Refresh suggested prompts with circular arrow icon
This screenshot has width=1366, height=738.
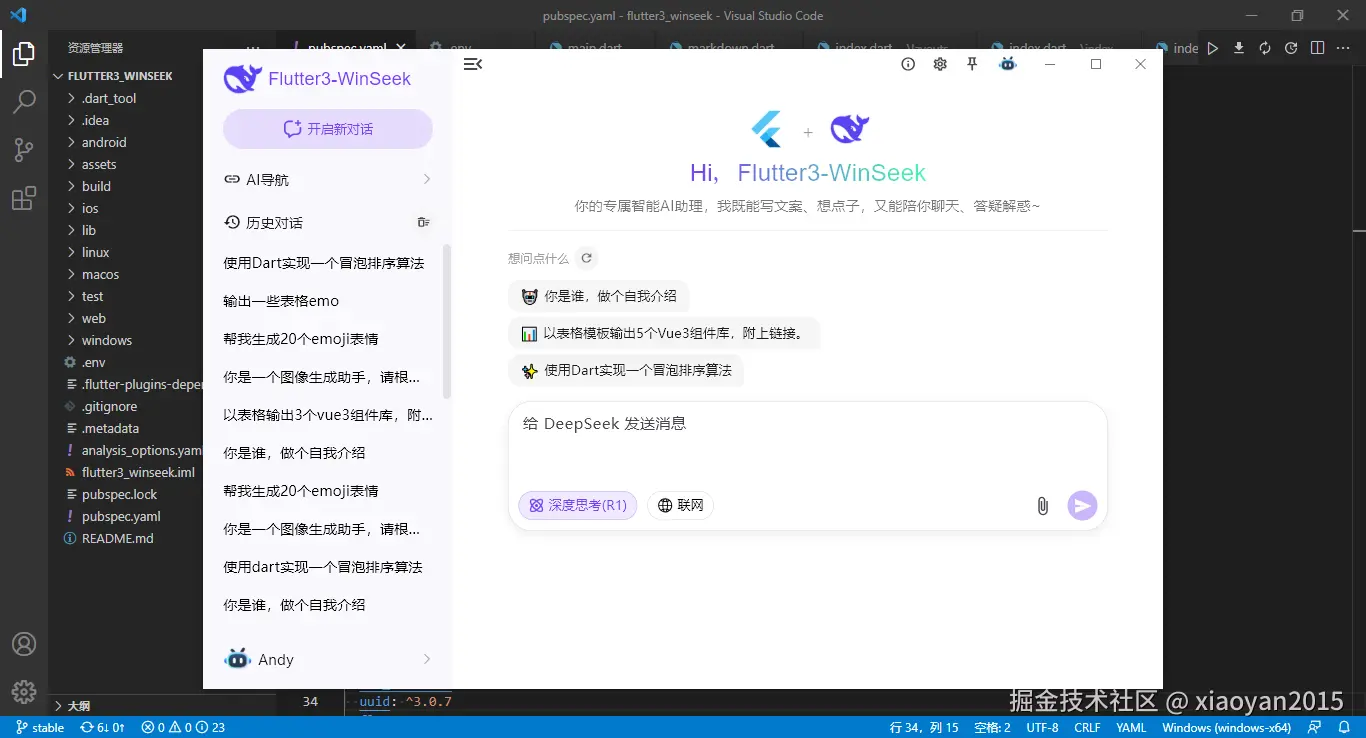586,257
